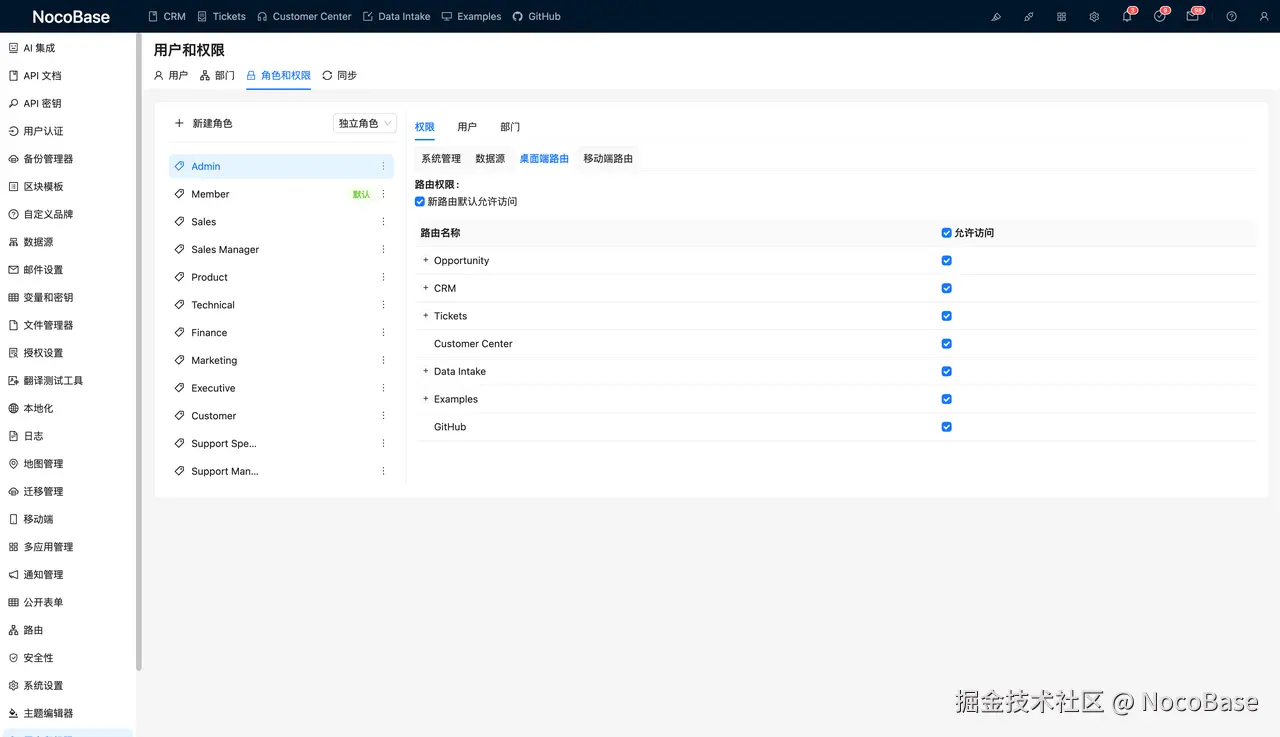Click the rocket plugin icon in header

(1029, 17)
